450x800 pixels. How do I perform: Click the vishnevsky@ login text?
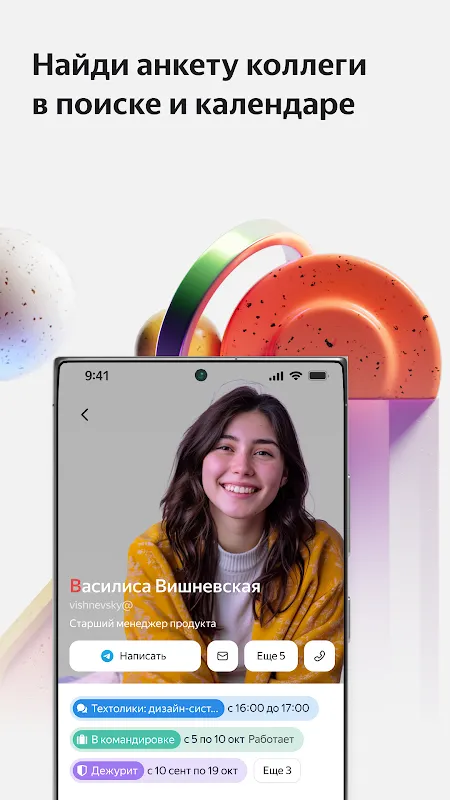(x=101, y=605)
